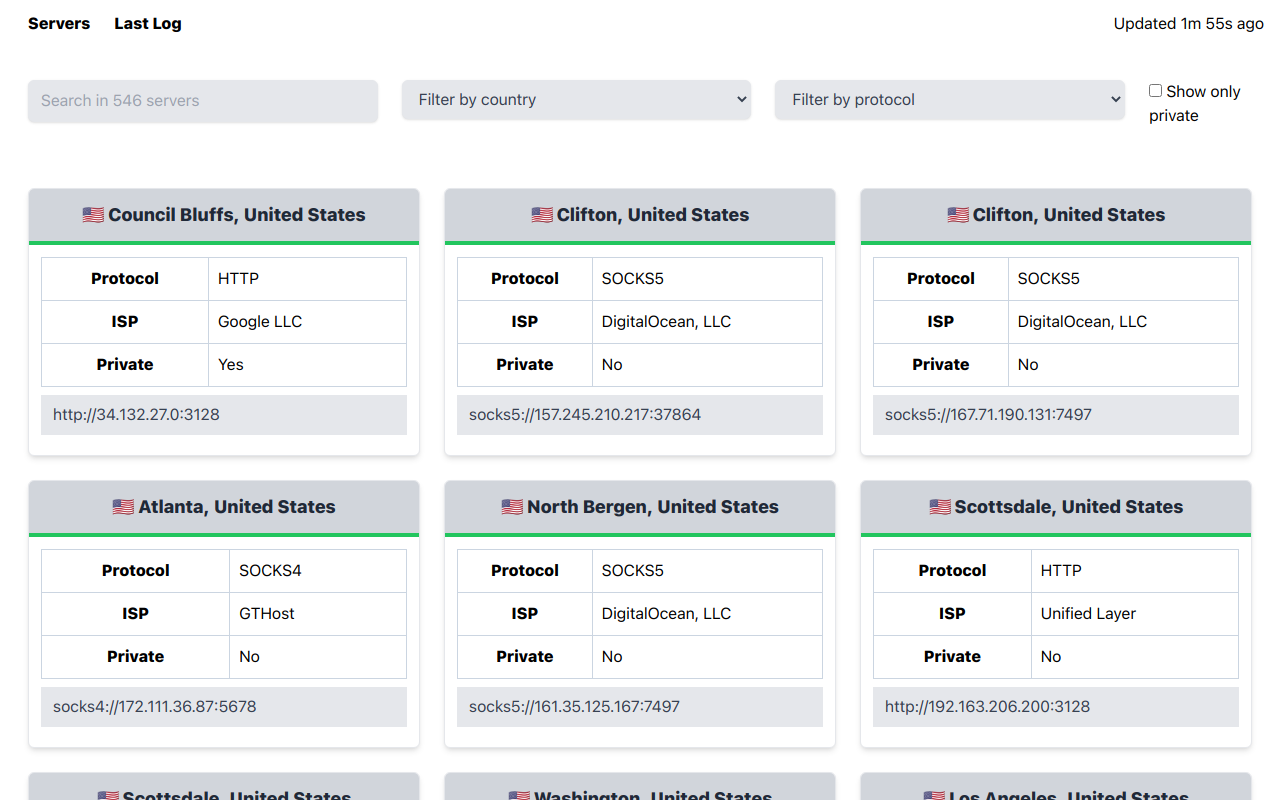Click the US flag on Council Bluffs card
This screenshot has width=1280, height=800.
tap(93, 214)
